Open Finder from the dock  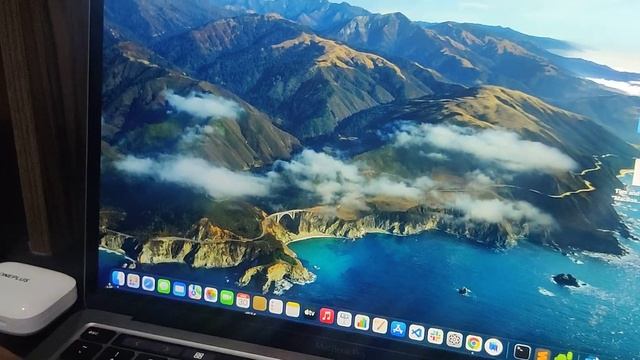point(118,278)
